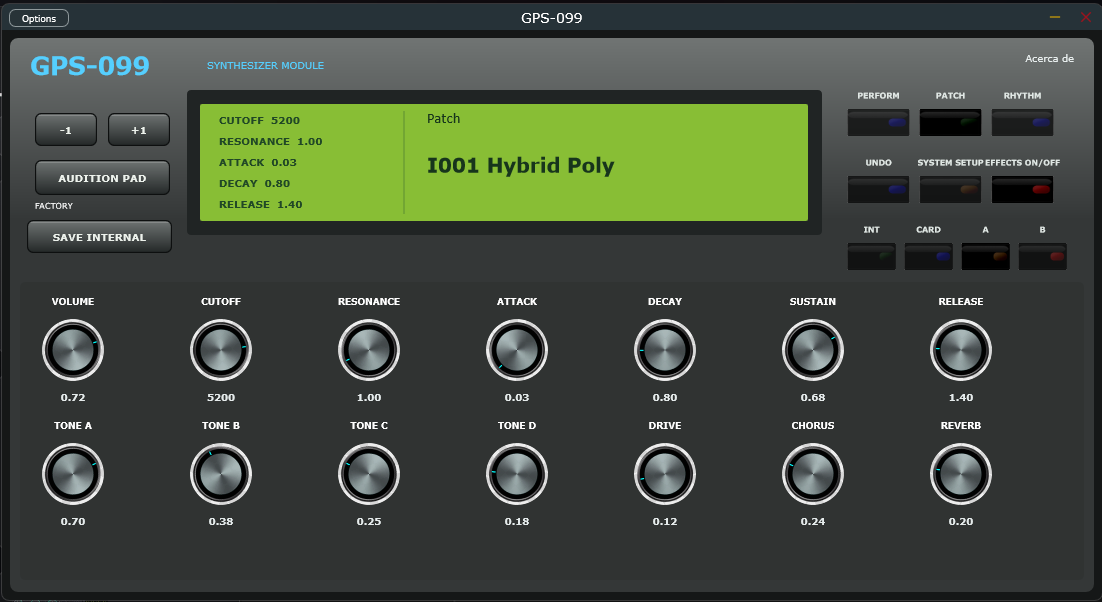Click the TONE A knob

tap(73, 474)
